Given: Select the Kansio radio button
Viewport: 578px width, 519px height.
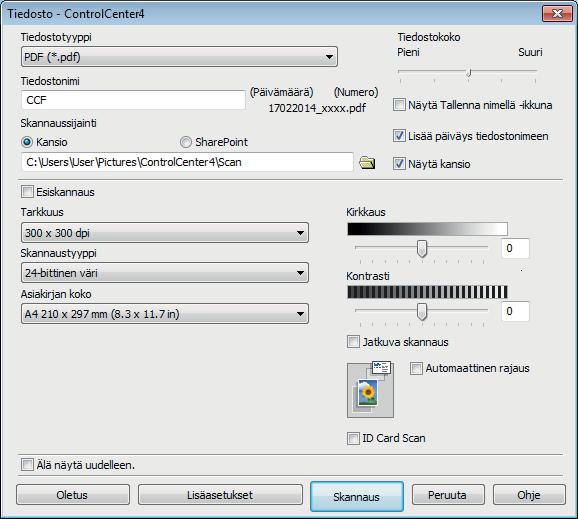Looking at the screenshot, I should click(x=27, y=142).
